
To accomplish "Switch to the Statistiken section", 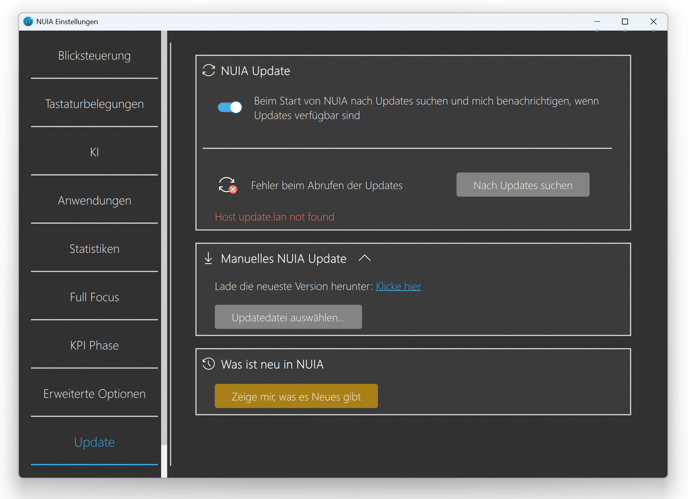I will pyautogui.click(x=94, y=249).
